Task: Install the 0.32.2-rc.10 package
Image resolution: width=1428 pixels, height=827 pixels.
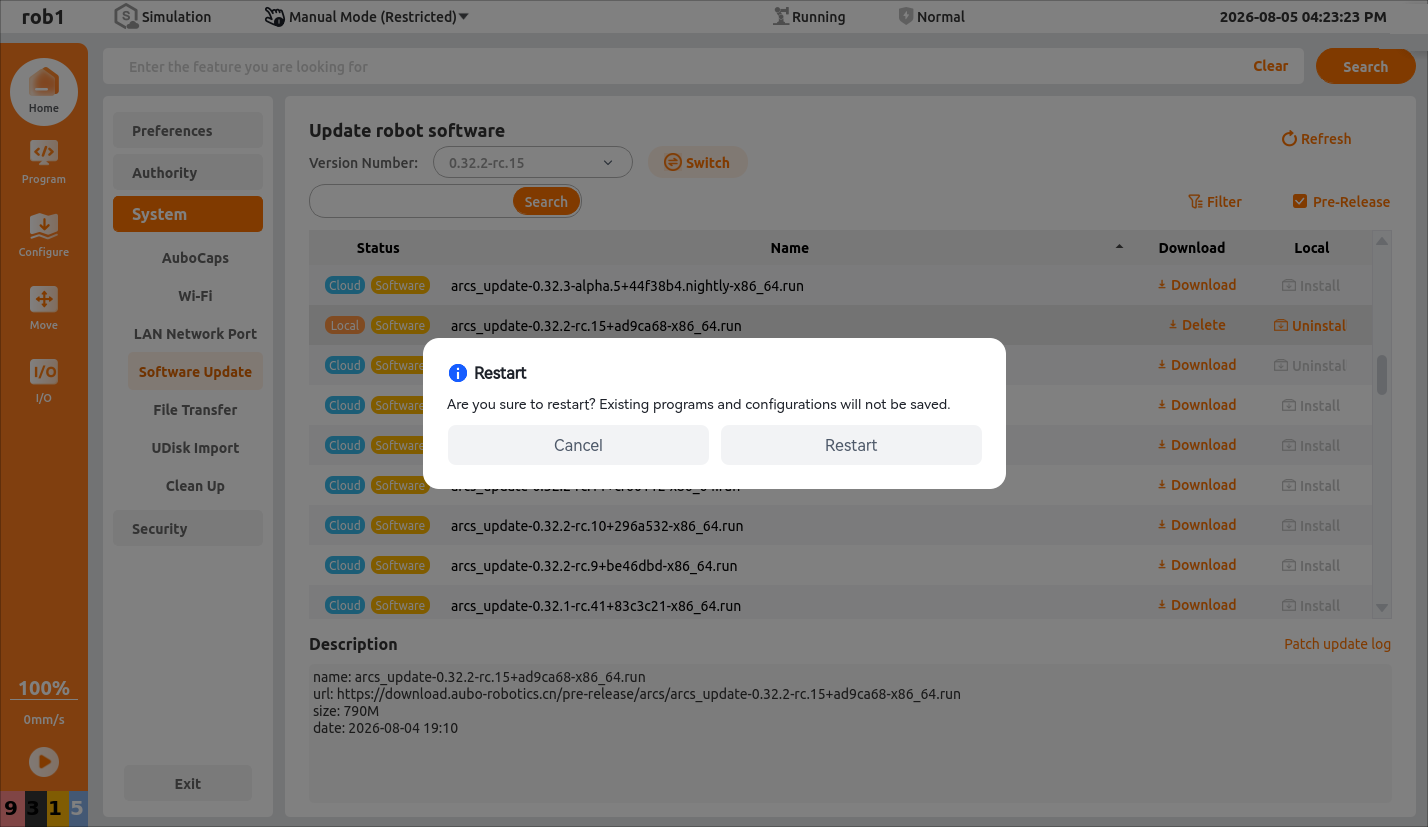Action: (x=1311, y=526)
